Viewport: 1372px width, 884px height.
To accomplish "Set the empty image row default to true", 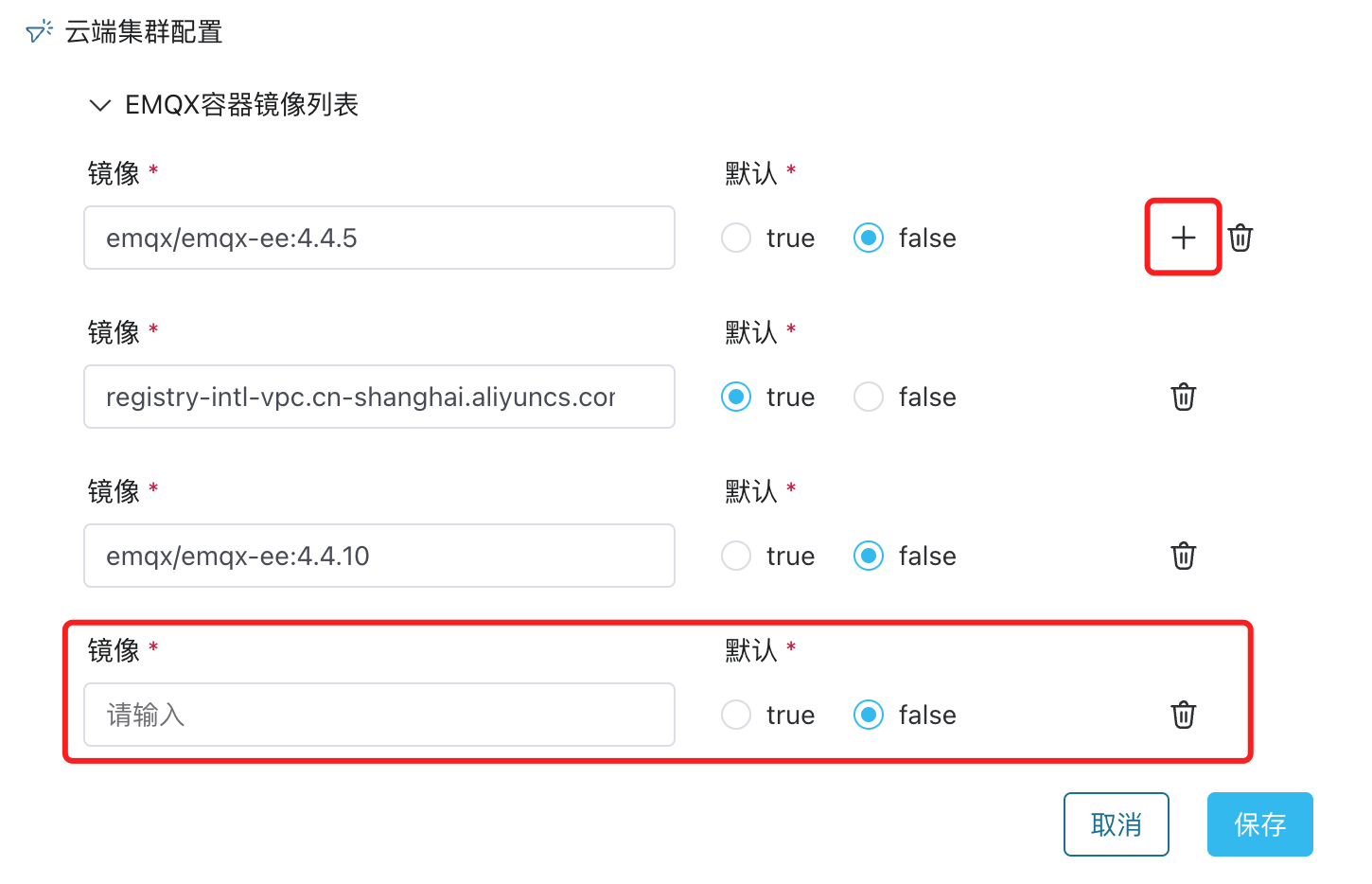I will click(x=736, y=715).
